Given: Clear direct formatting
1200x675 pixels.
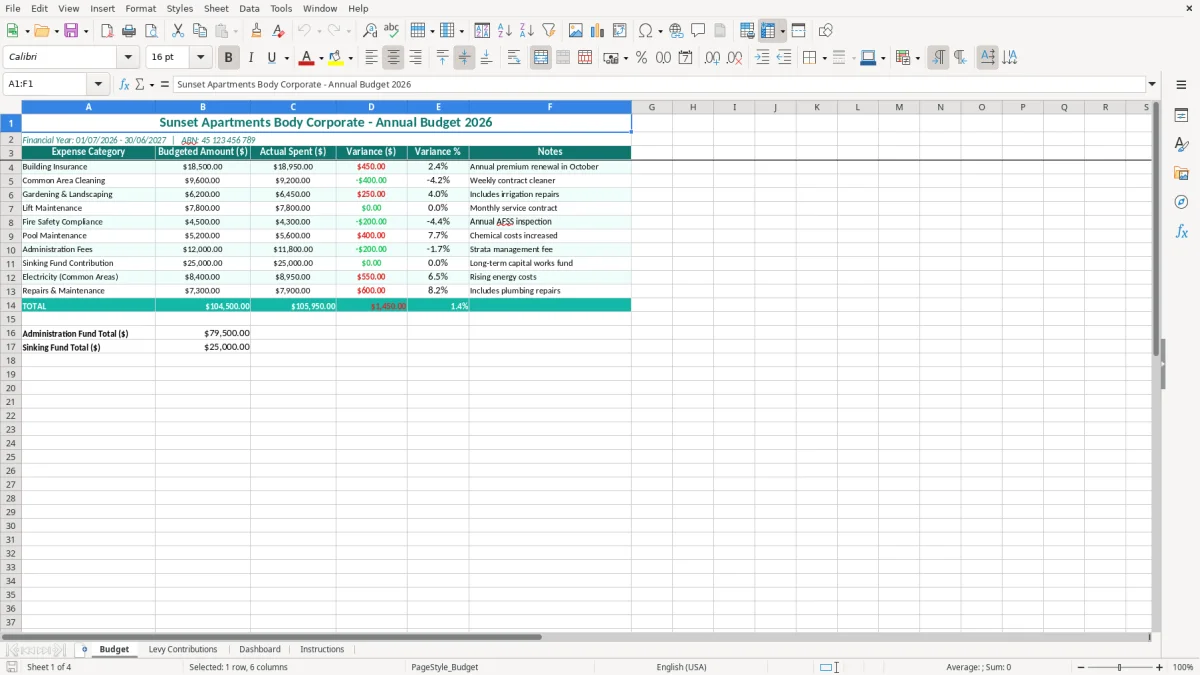Looking at the screenshot, I should click(278, 31).
